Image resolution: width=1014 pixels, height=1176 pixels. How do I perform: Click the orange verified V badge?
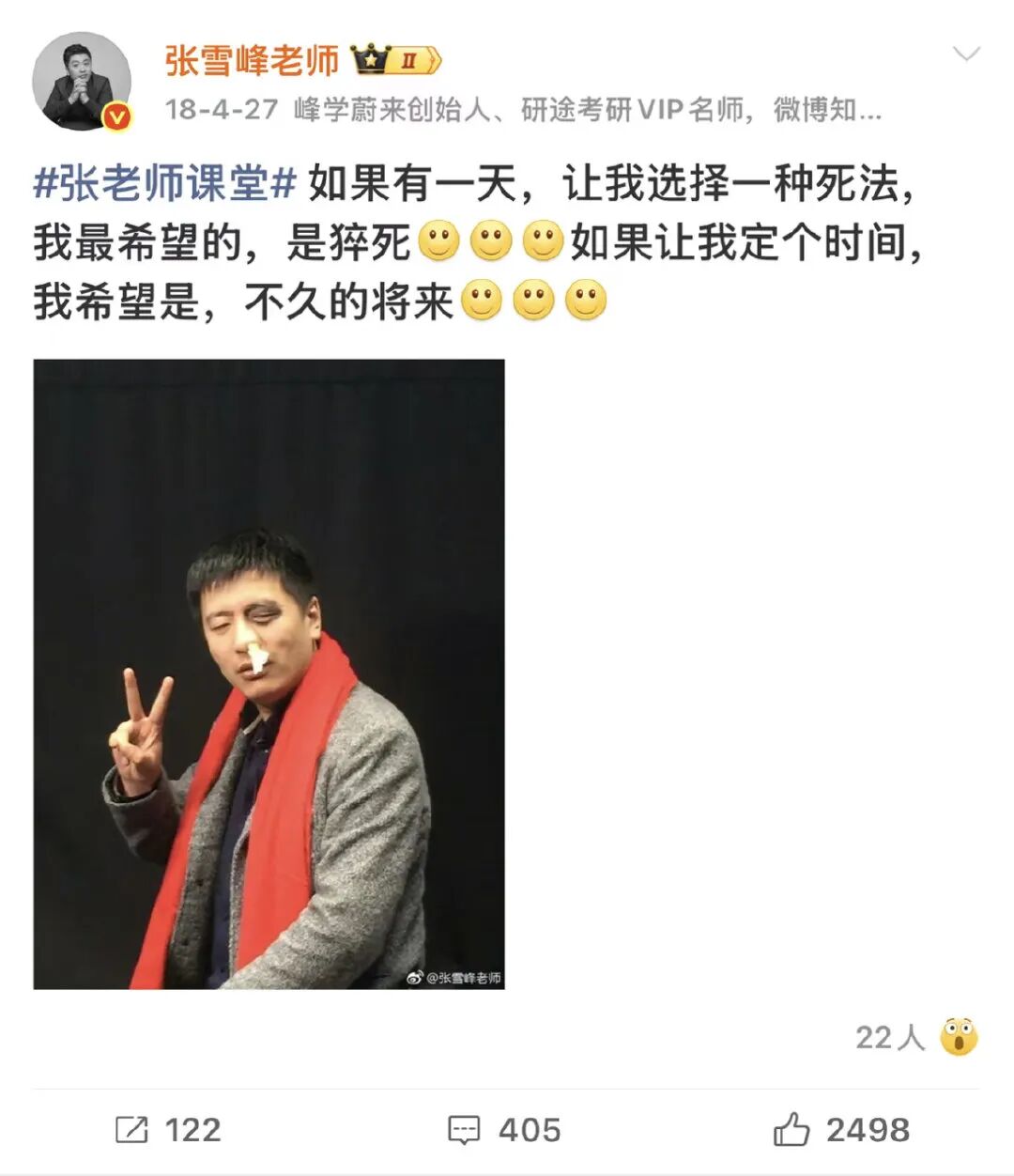(x=116, y=116)
